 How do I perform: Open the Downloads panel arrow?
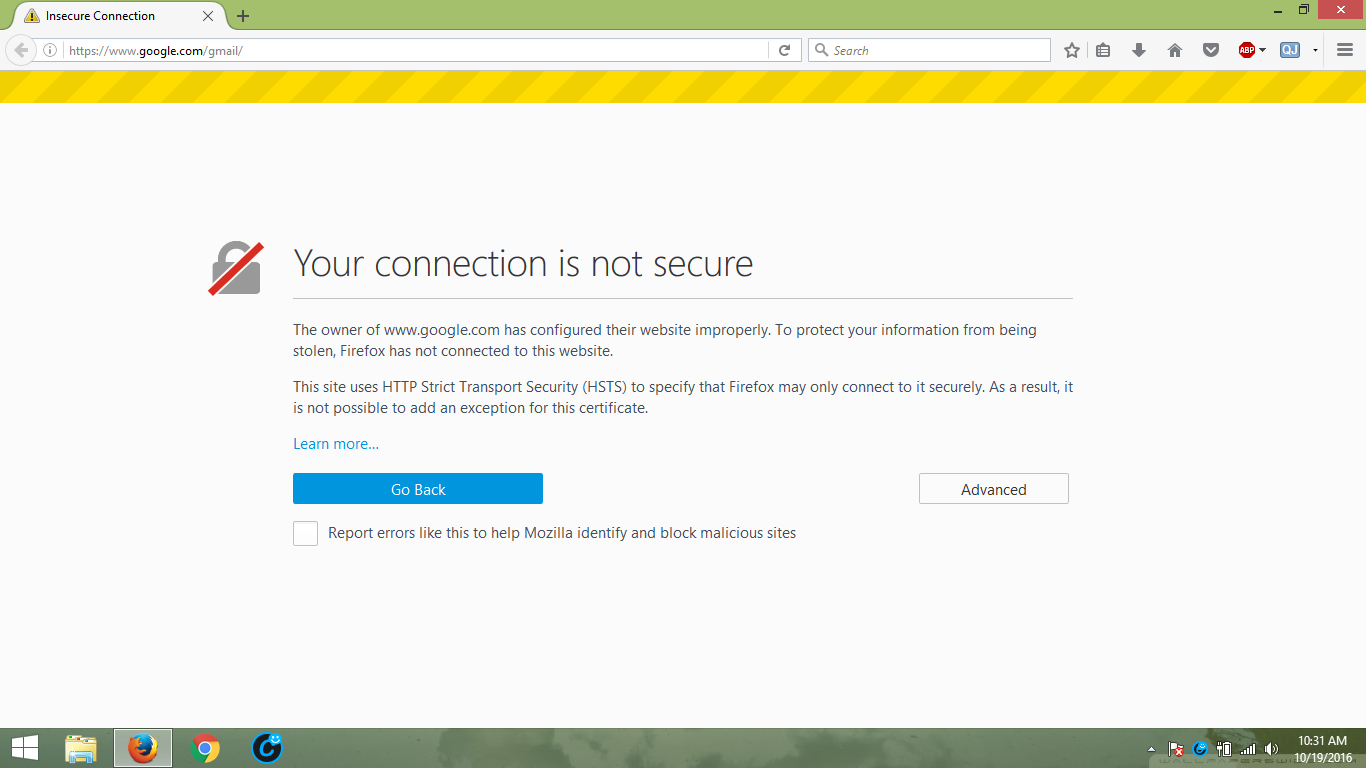1139,50
